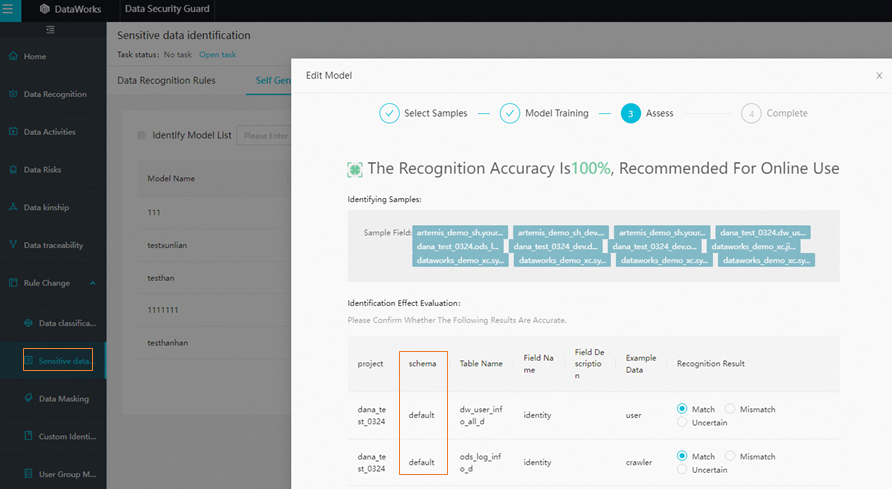
Task: Click the Data Recognition sidebar icon
Action: (x=13, y=94)
